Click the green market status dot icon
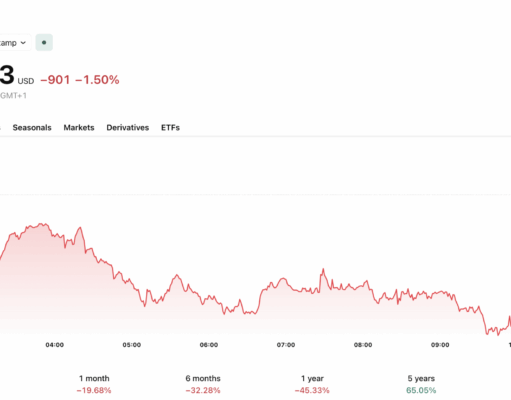Viewport: 511px width, 400px height. (x=44, y=43)
